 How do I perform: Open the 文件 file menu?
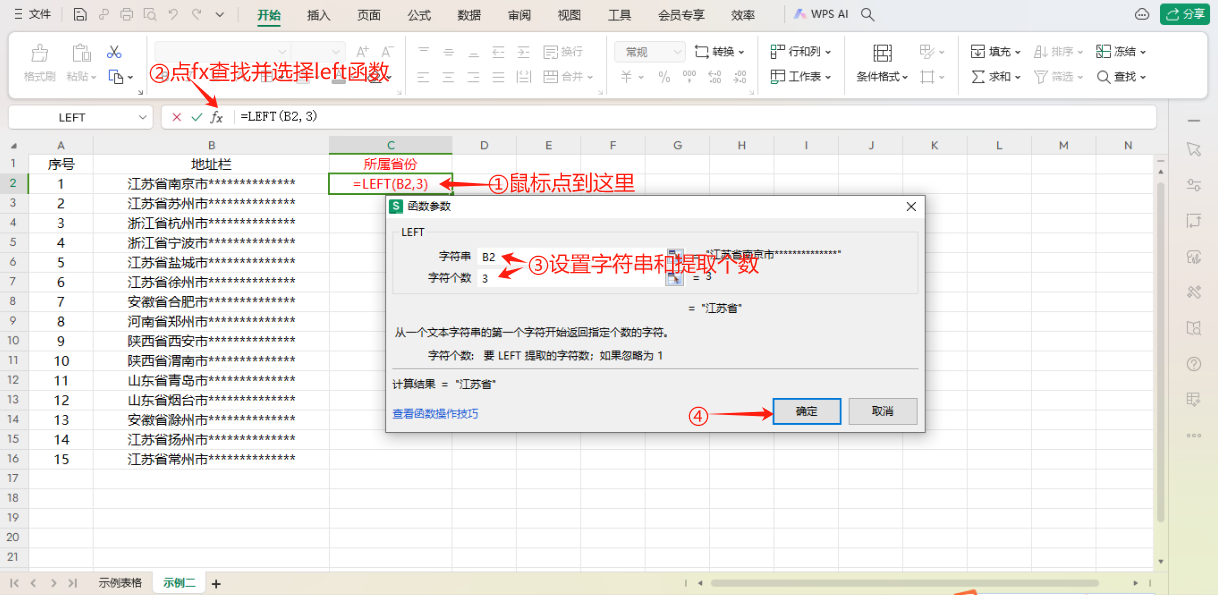pos(32,15)
